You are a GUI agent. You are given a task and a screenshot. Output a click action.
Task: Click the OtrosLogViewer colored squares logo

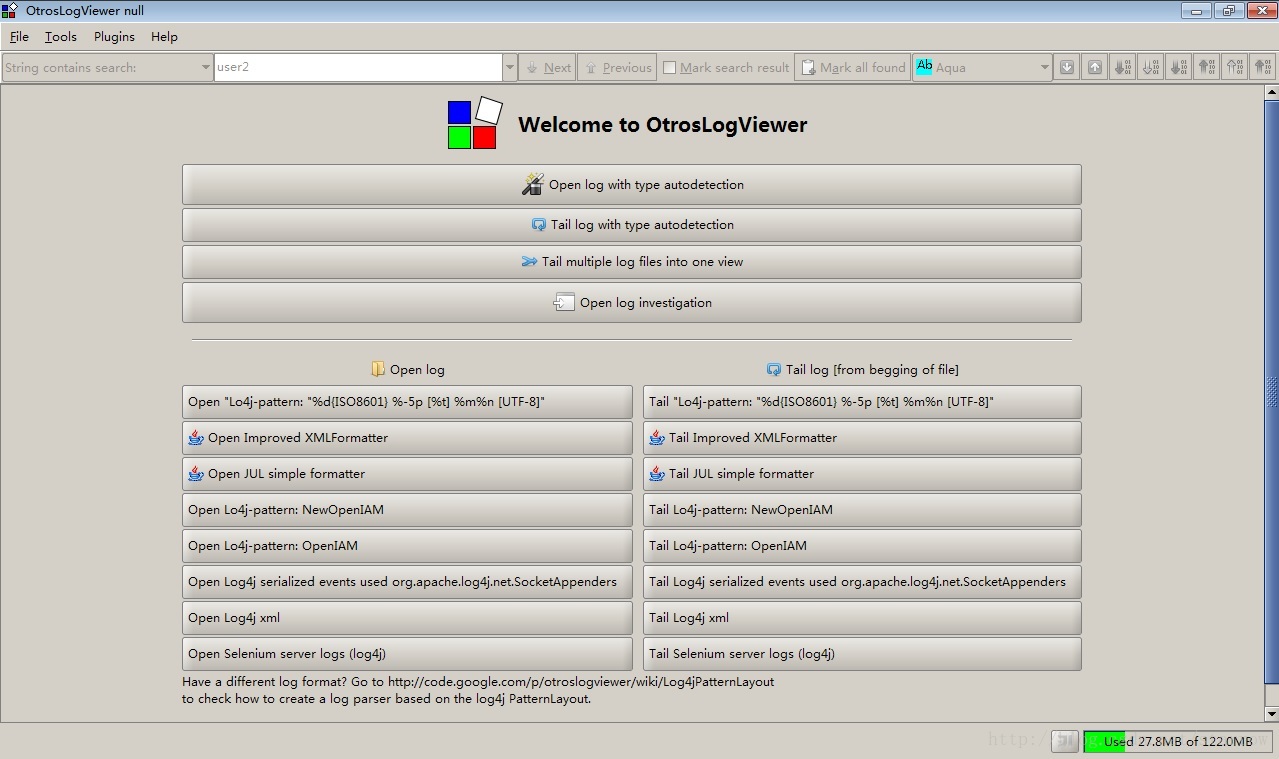473,124
